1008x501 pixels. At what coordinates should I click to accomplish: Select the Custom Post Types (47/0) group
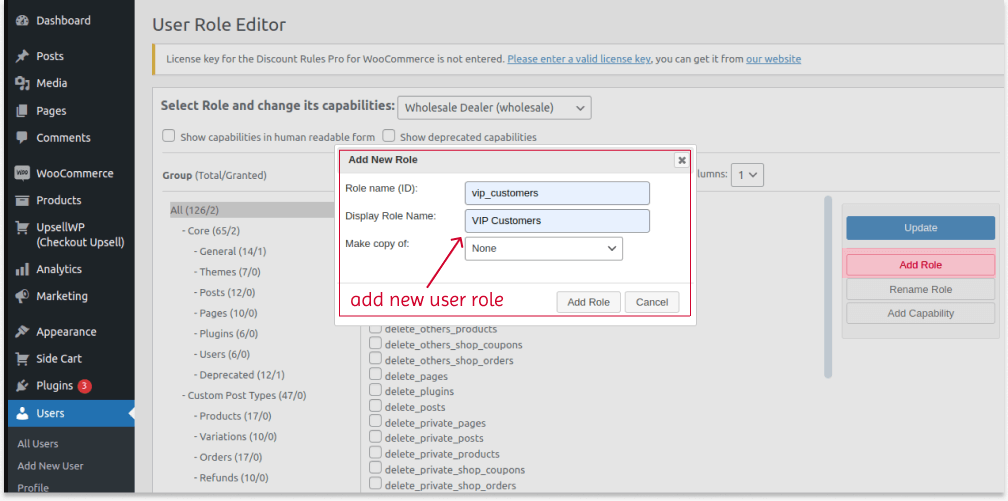244,395
